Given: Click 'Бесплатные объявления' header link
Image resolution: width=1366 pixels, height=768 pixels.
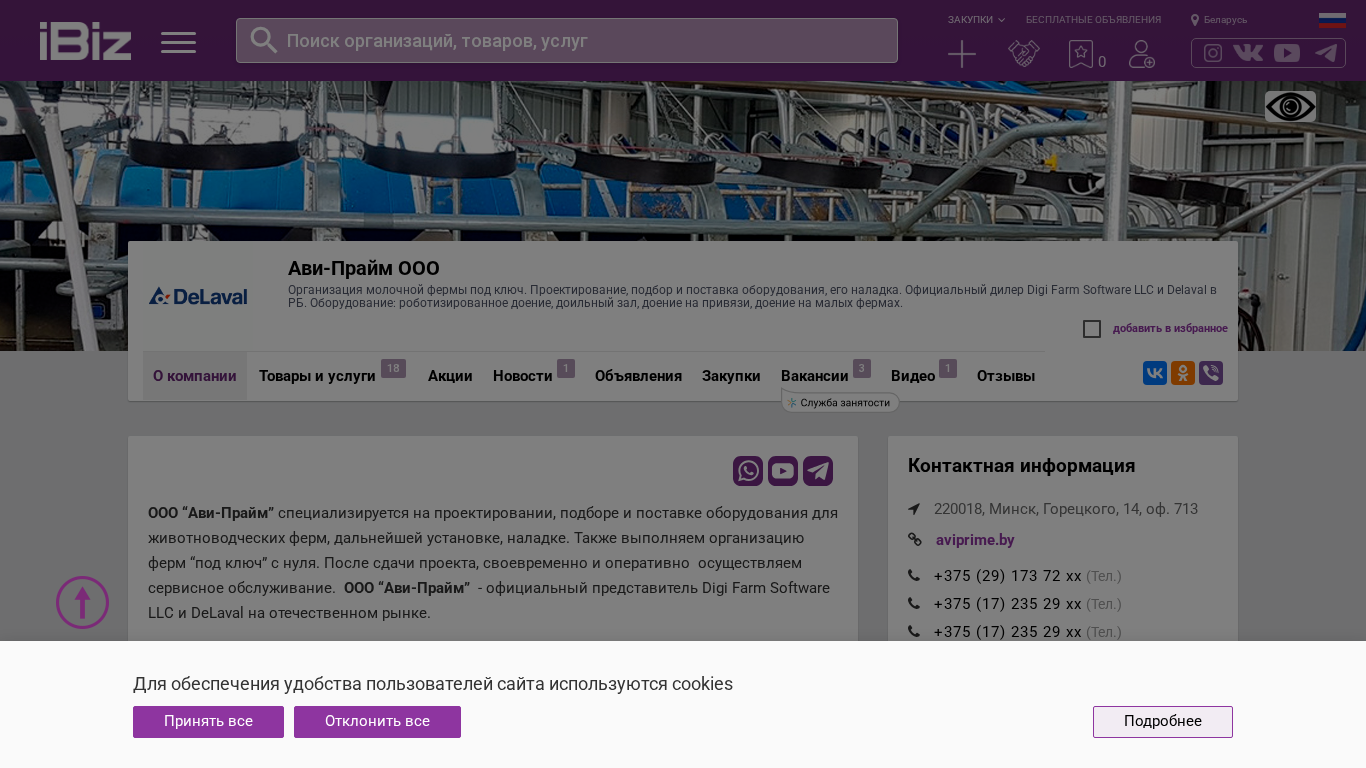Looking at the screenshot, I should coord(1093,20).
